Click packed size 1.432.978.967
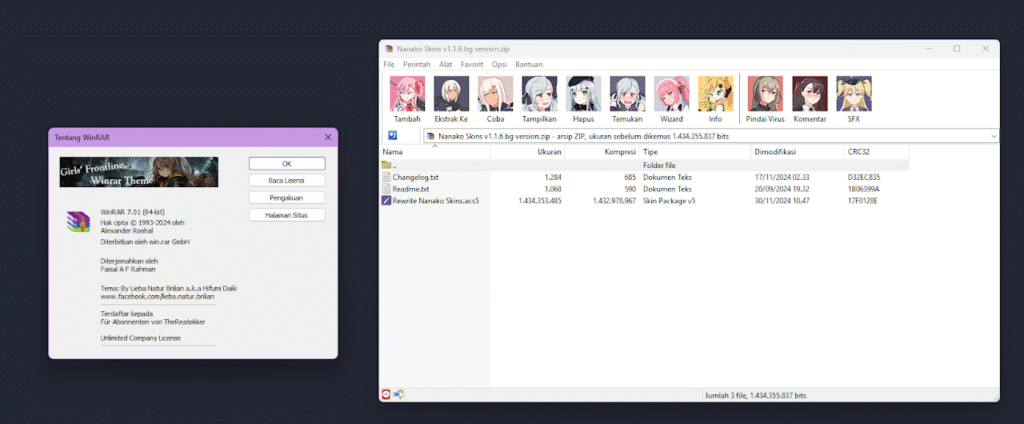The height and width of the screenshot is (424, 1024). point(615,201)
